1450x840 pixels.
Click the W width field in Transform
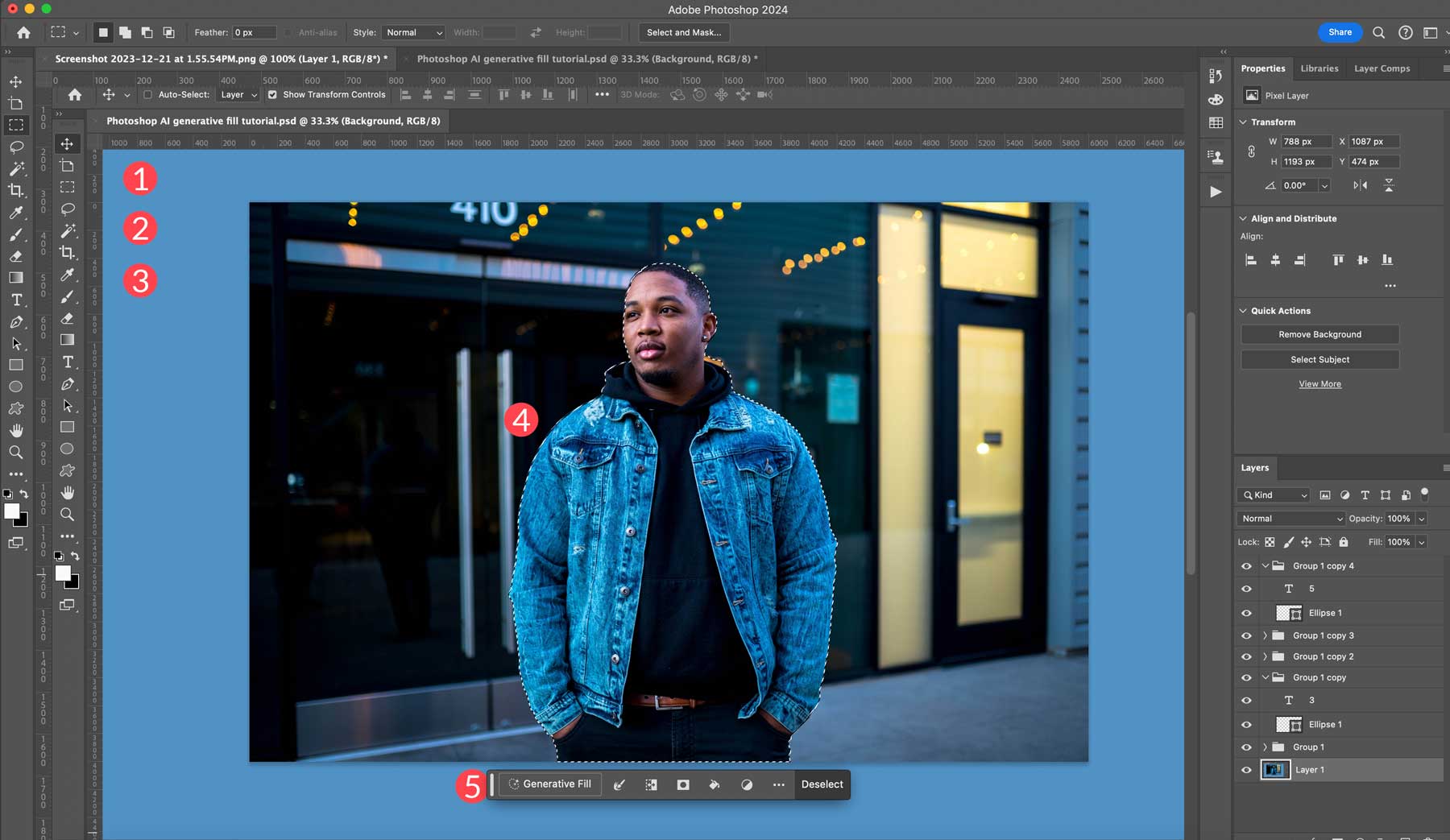pos(1305,141)
